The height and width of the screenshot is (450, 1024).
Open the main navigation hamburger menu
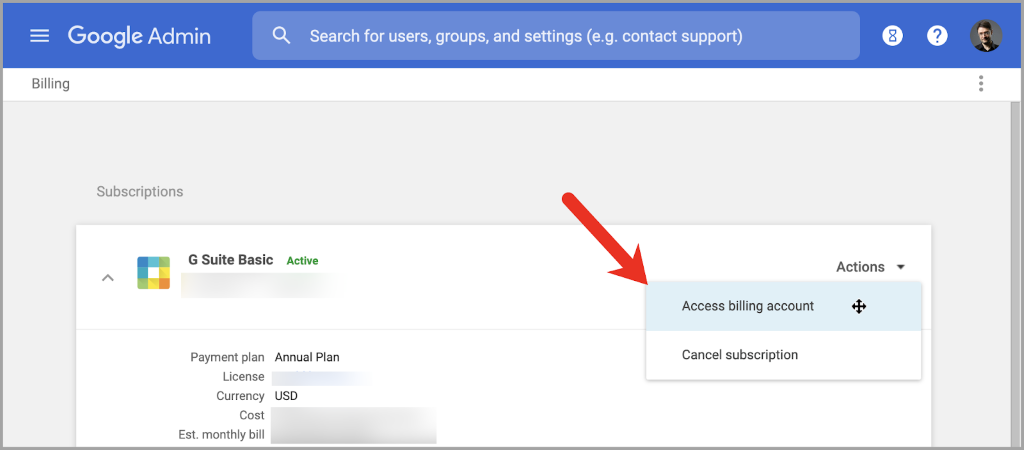pos(39,36)
